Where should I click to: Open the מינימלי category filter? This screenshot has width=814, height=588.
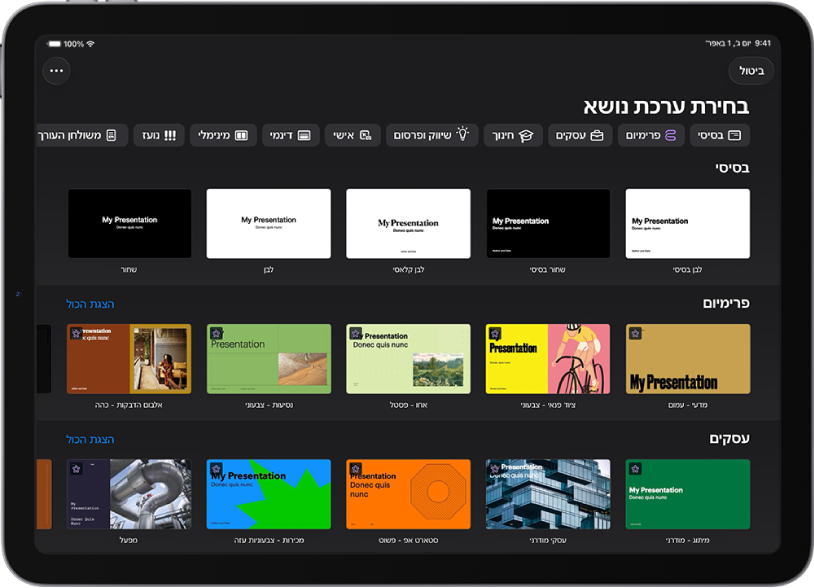click(223, 135)
